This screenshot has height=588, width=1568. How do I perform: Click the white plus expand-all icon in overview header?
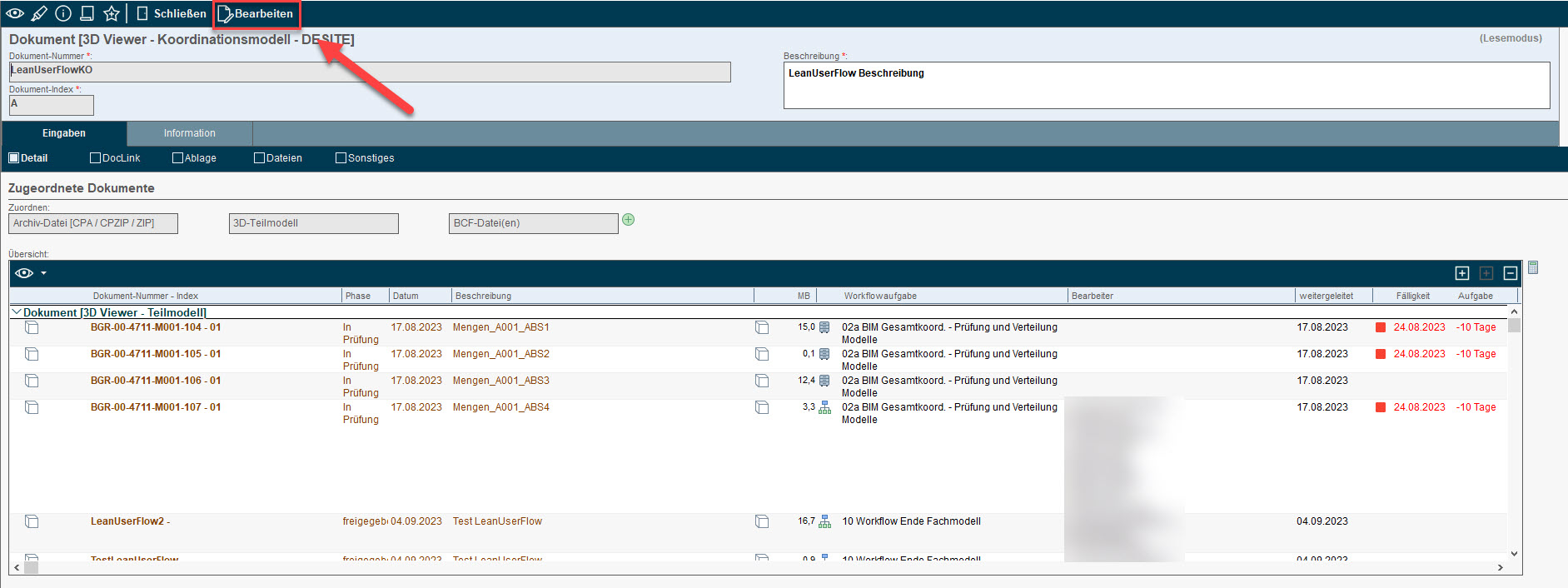[1462, 273]
